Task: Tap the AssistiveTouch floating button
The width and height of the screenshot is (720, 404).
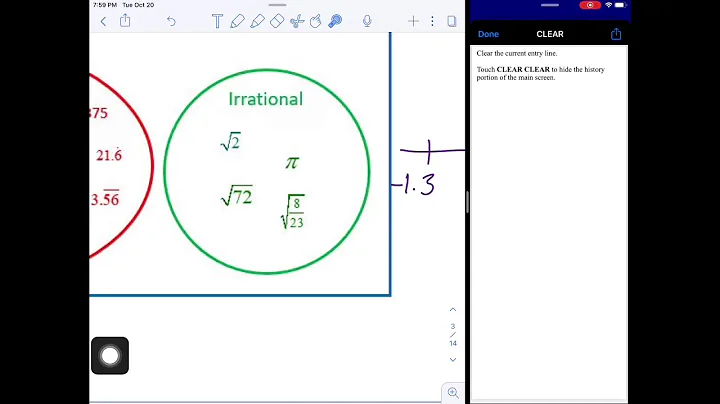Action: tap(110, 356)
